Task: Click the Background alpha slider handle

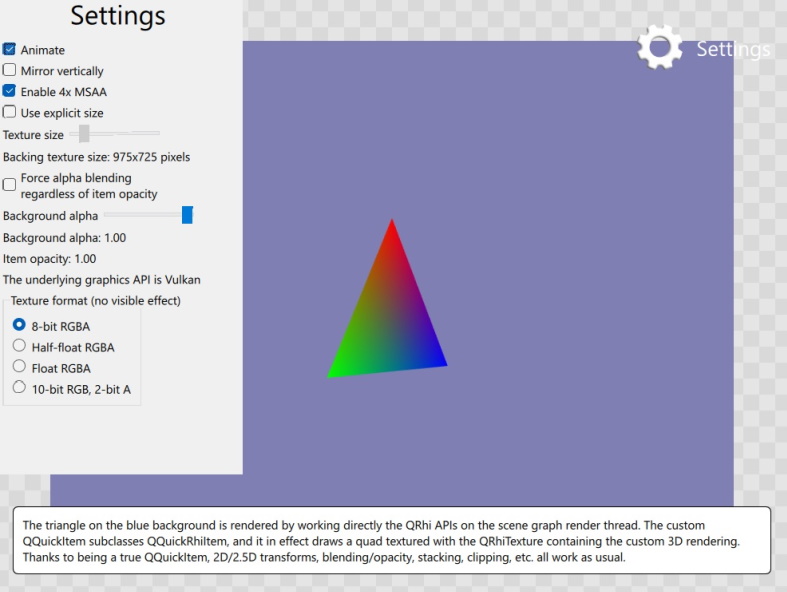Action: coord(187,215)
